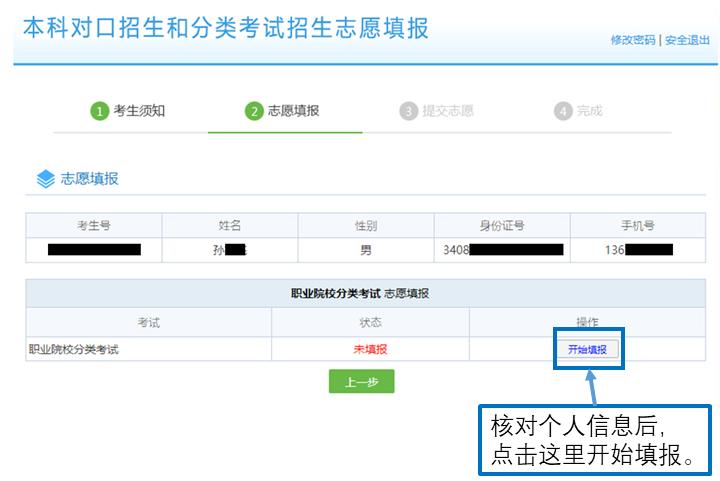The height and width of the screenshot is (481, 720).
Task: Click the 考生号 column header
Action: (x=94, y=225)
